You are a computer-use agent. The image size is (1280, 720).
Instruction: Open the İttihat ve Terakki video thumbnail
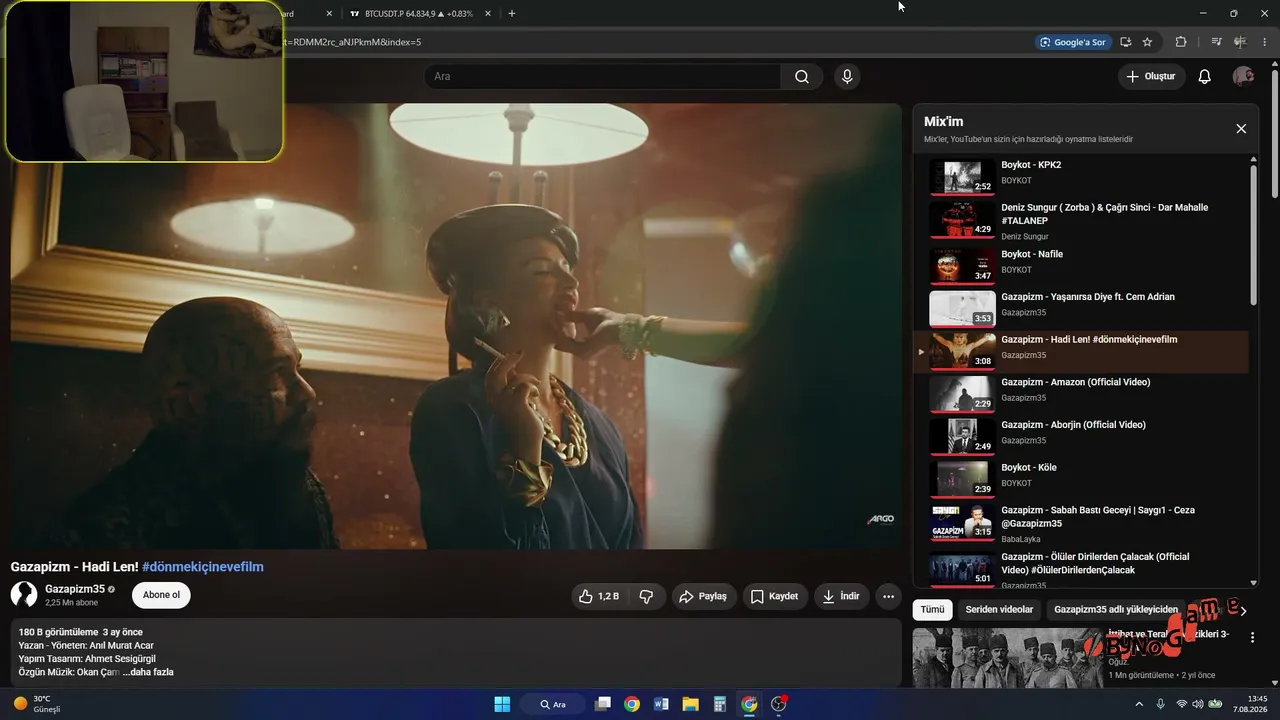point(1006,657)
